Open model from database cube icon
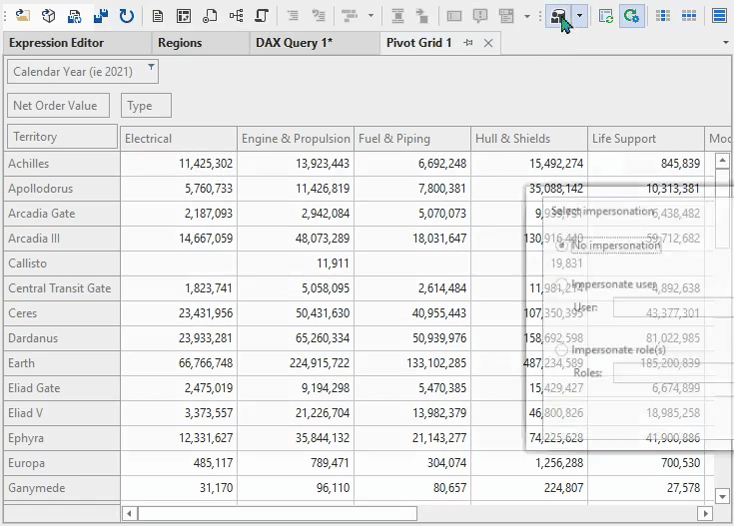Image resolution: width=734 pixels, height=526 pixels. 48,16
